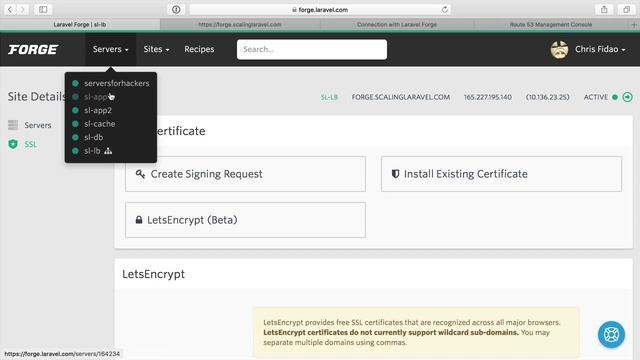The width and height of the screenshot is (640, 360).
Task: Expand the Sites dropdown menu
Action: coord(156,49)
